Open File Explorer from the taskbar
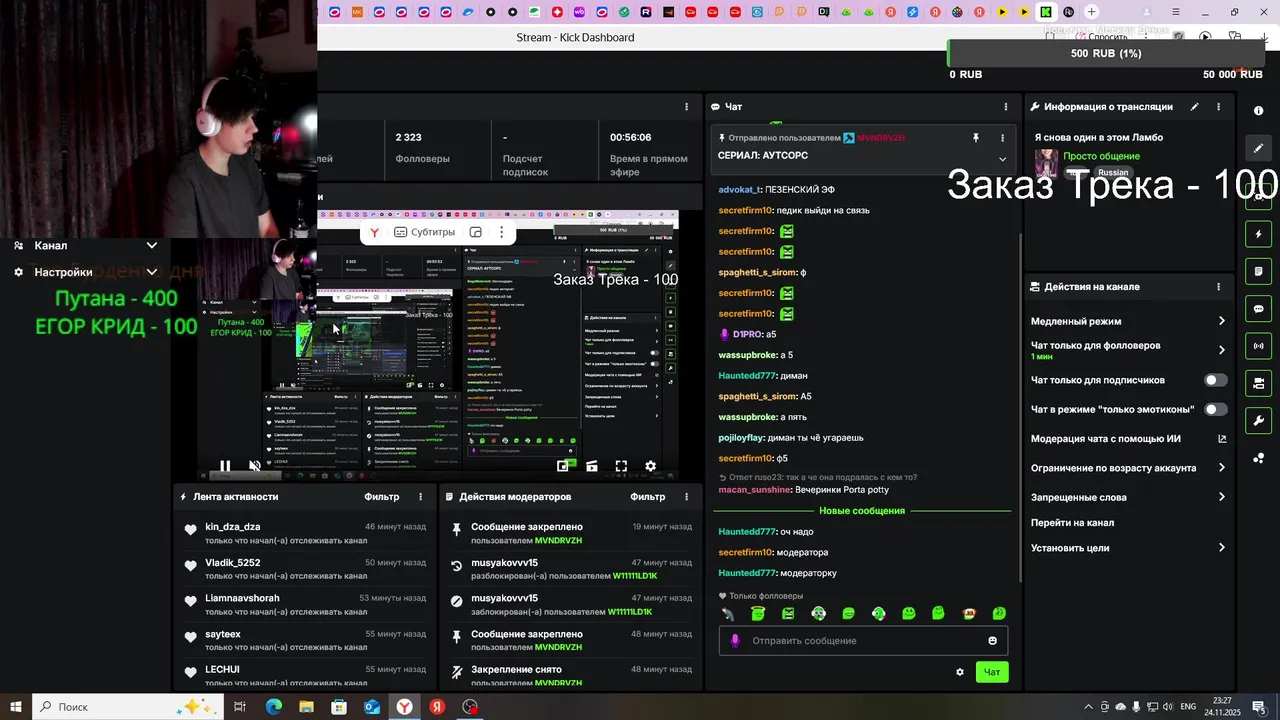Viewport: 1280px width, 720px height. (306, 707)
